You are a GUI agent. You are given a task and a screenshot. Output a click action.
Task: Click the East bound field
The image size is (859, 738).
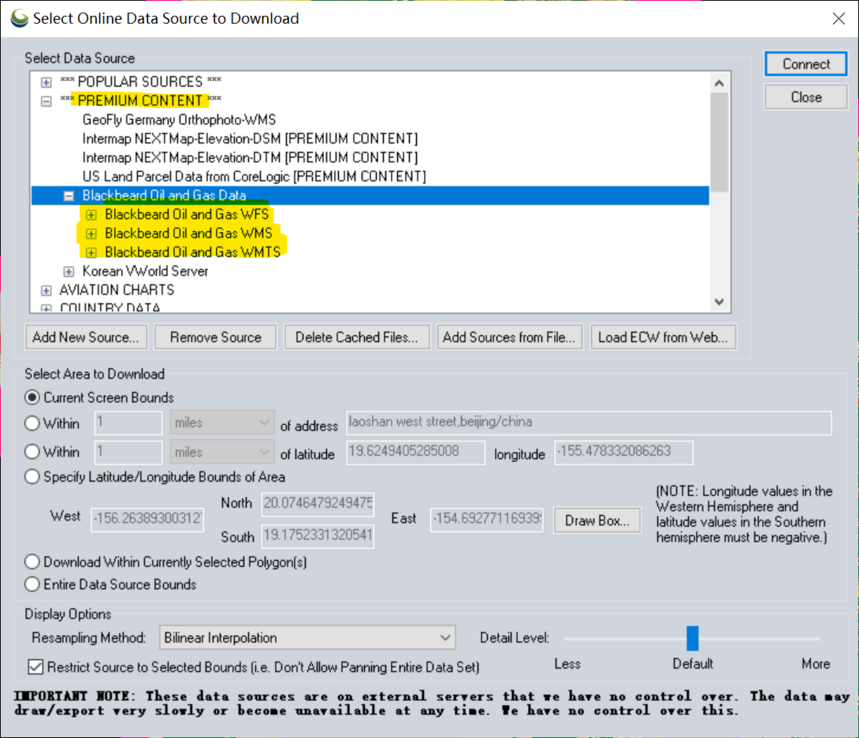coord(487,519)
